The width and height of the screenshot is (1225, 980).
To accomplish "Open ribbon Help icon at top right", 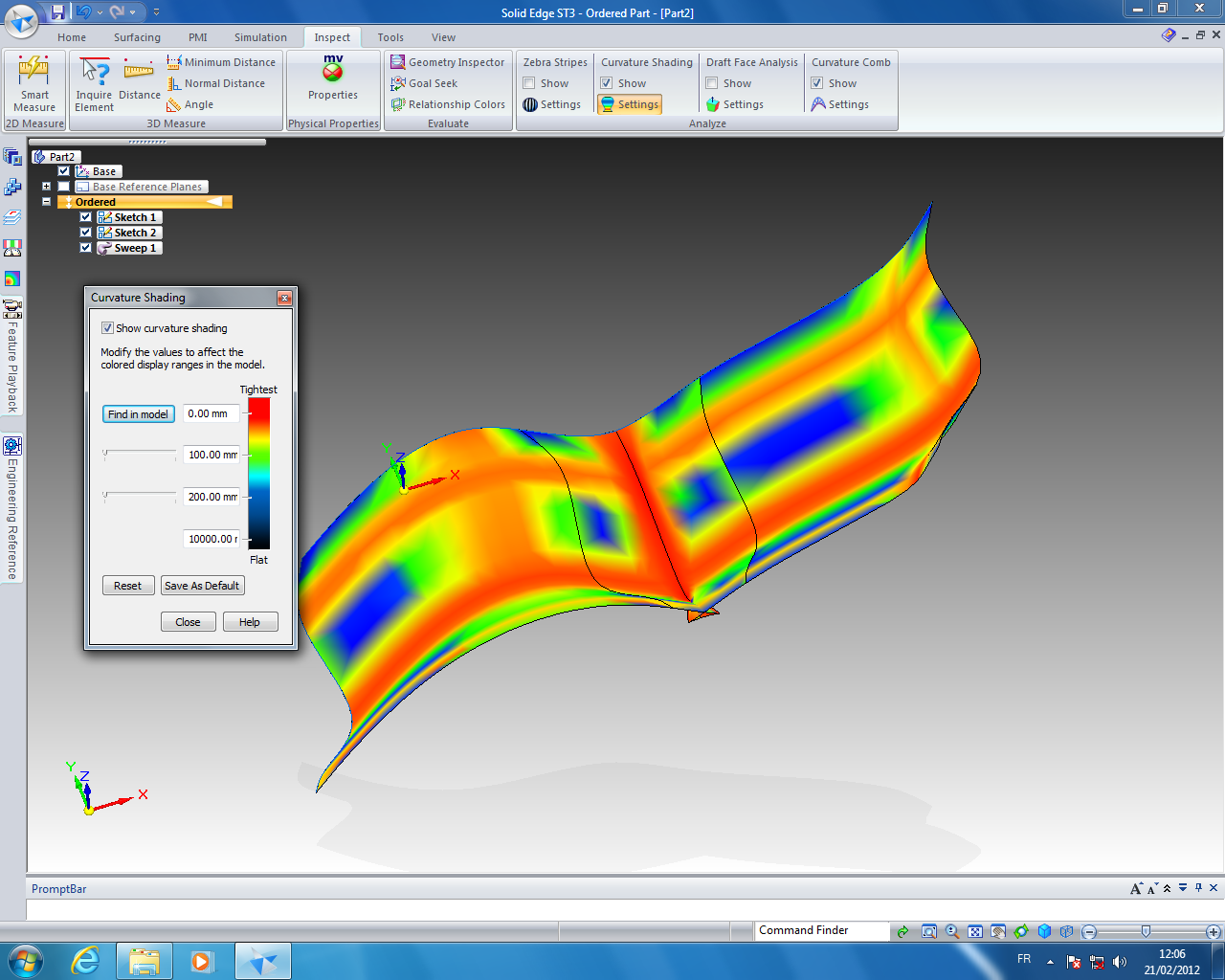I will [x=1169, y=35].
